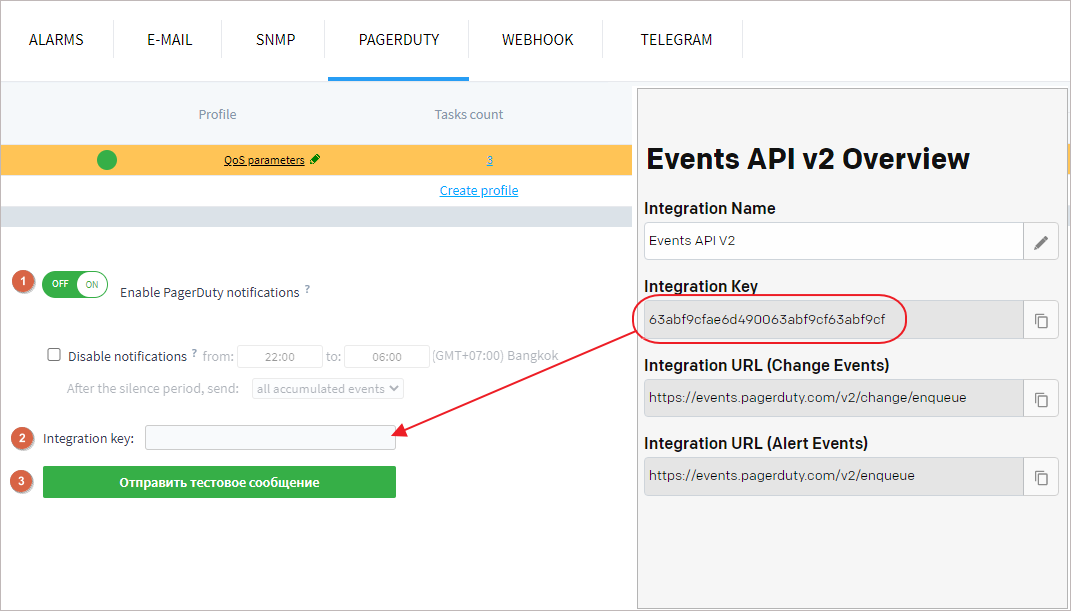The height and width of the screenshot is (611, 1071).
Task: Click help question mark beside Enable PagerDuty notifications
Action: pyautogui.click(x=307, y=289)
